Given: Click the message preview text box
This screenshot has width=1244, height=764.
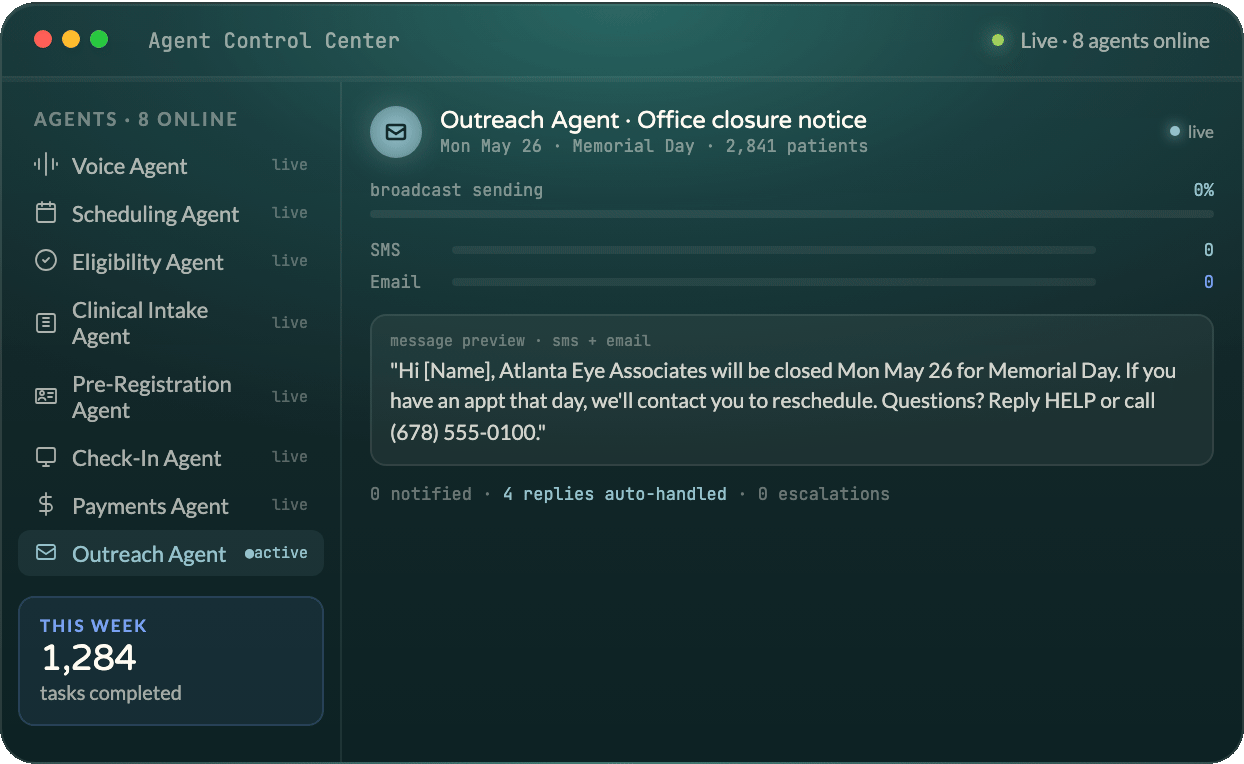Looking at the screenshot, I should [792, 390].
